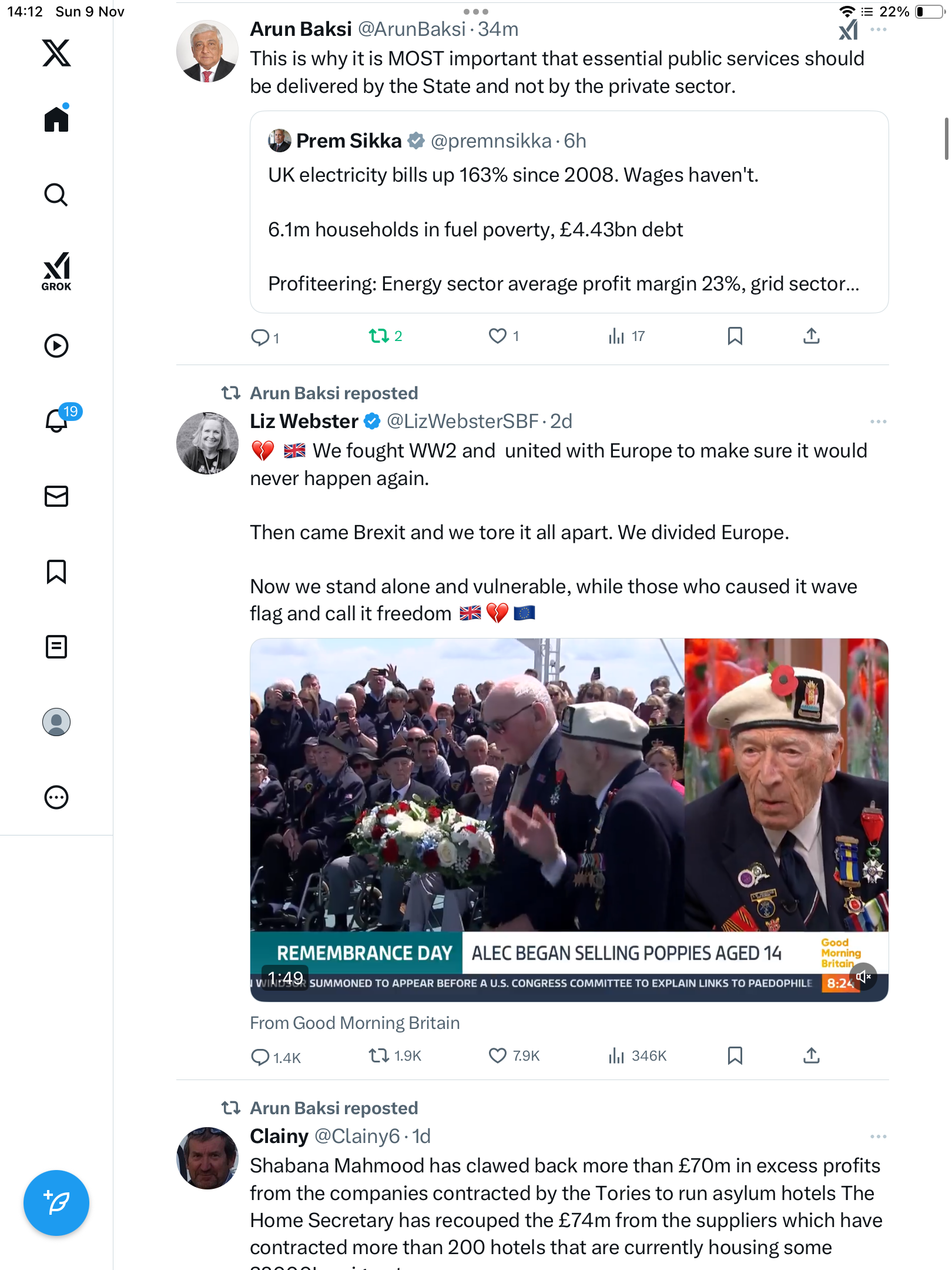Open the video play tab in sidebar
Screen dimensions: 952x1270
pos(56,346)
